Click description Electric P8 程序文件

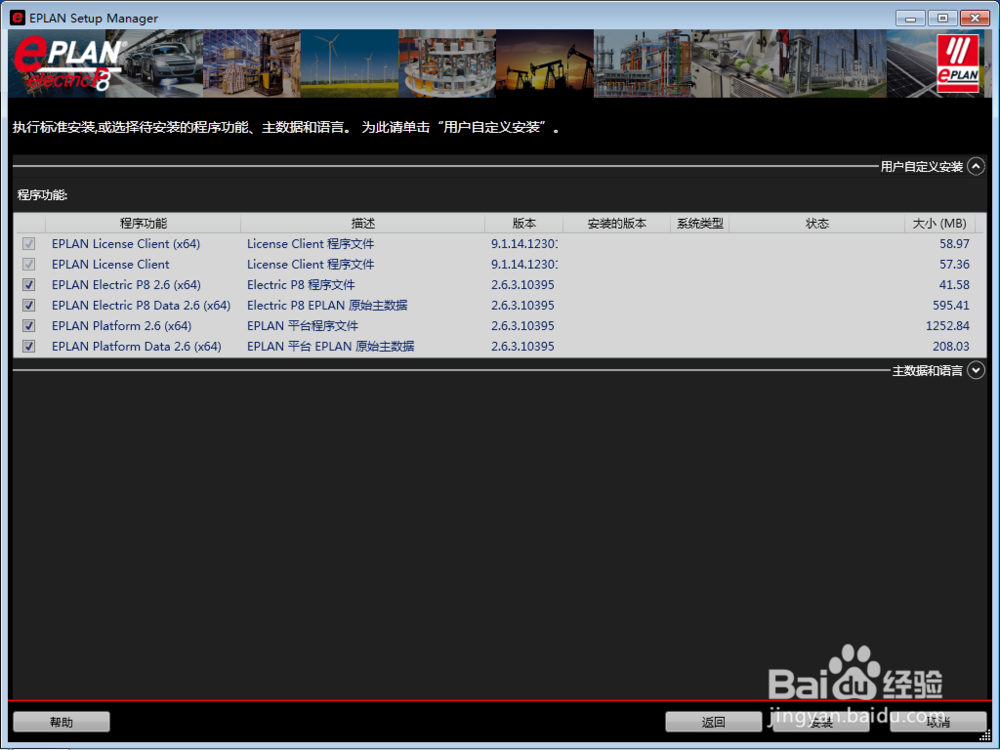[x=300, y=284]
